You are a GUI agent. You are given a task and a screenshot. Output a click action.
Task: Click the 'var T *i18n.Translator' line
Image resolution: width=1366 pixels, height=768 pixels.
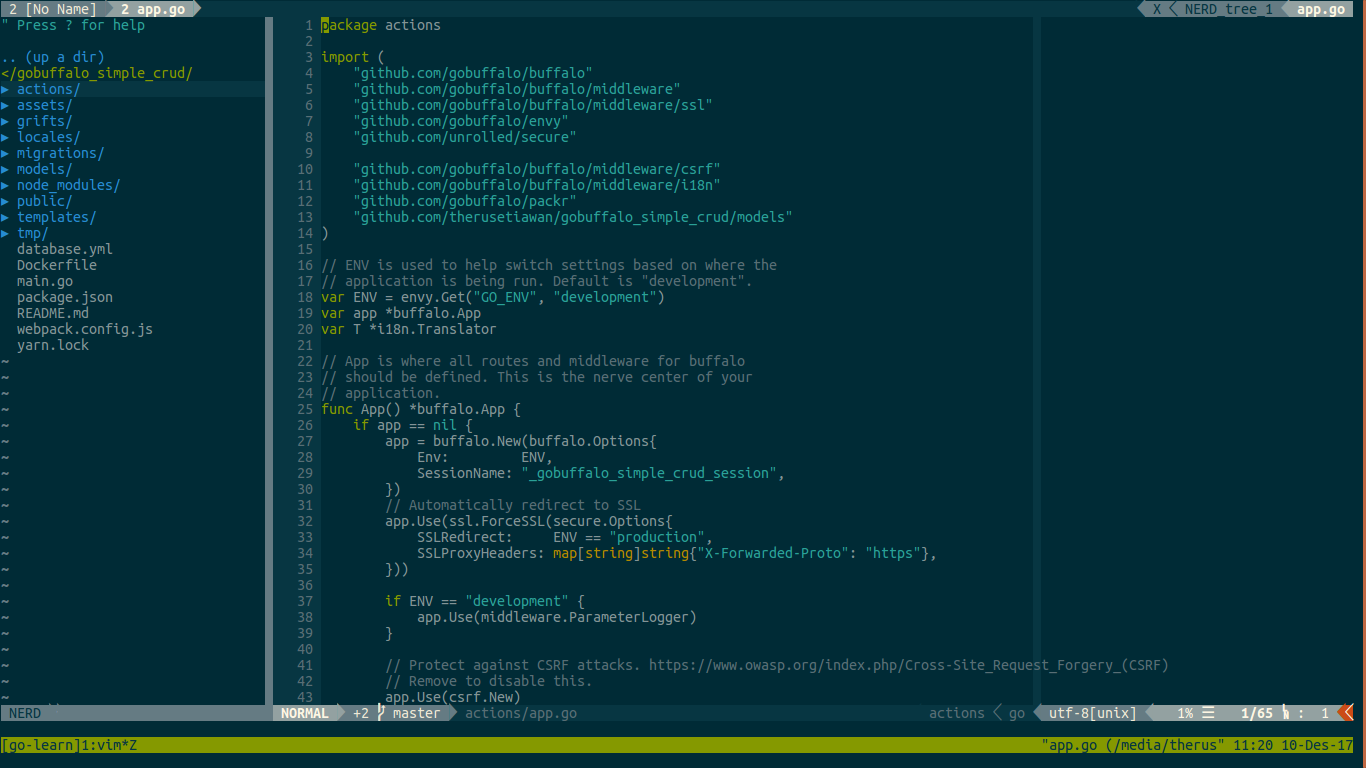coord(409,329)
